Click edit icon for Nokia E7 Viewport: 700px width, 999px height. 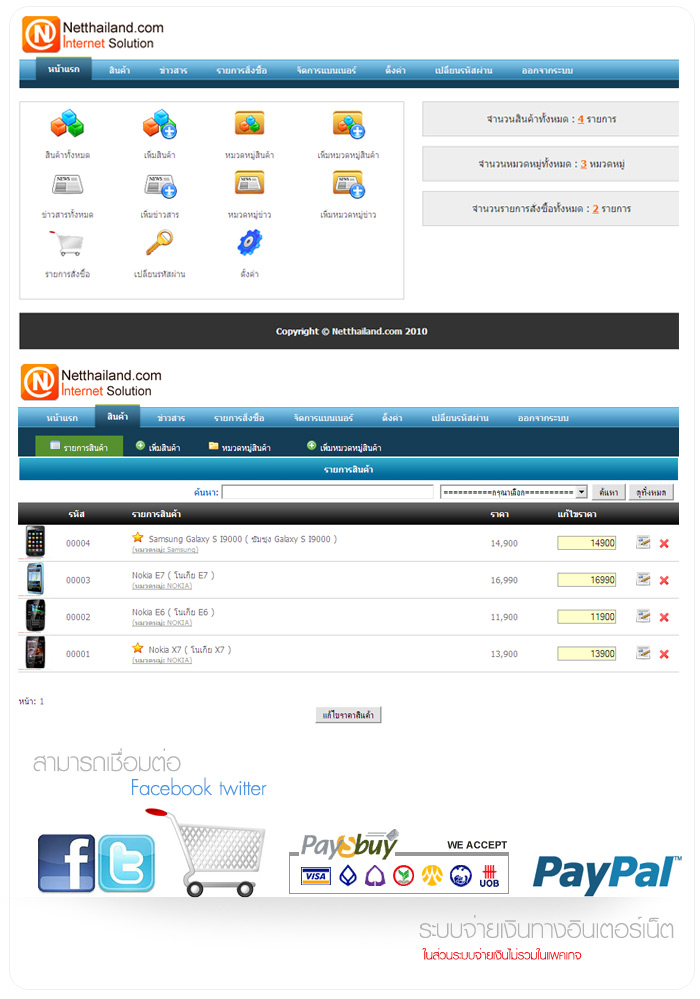tap(643, 579)
